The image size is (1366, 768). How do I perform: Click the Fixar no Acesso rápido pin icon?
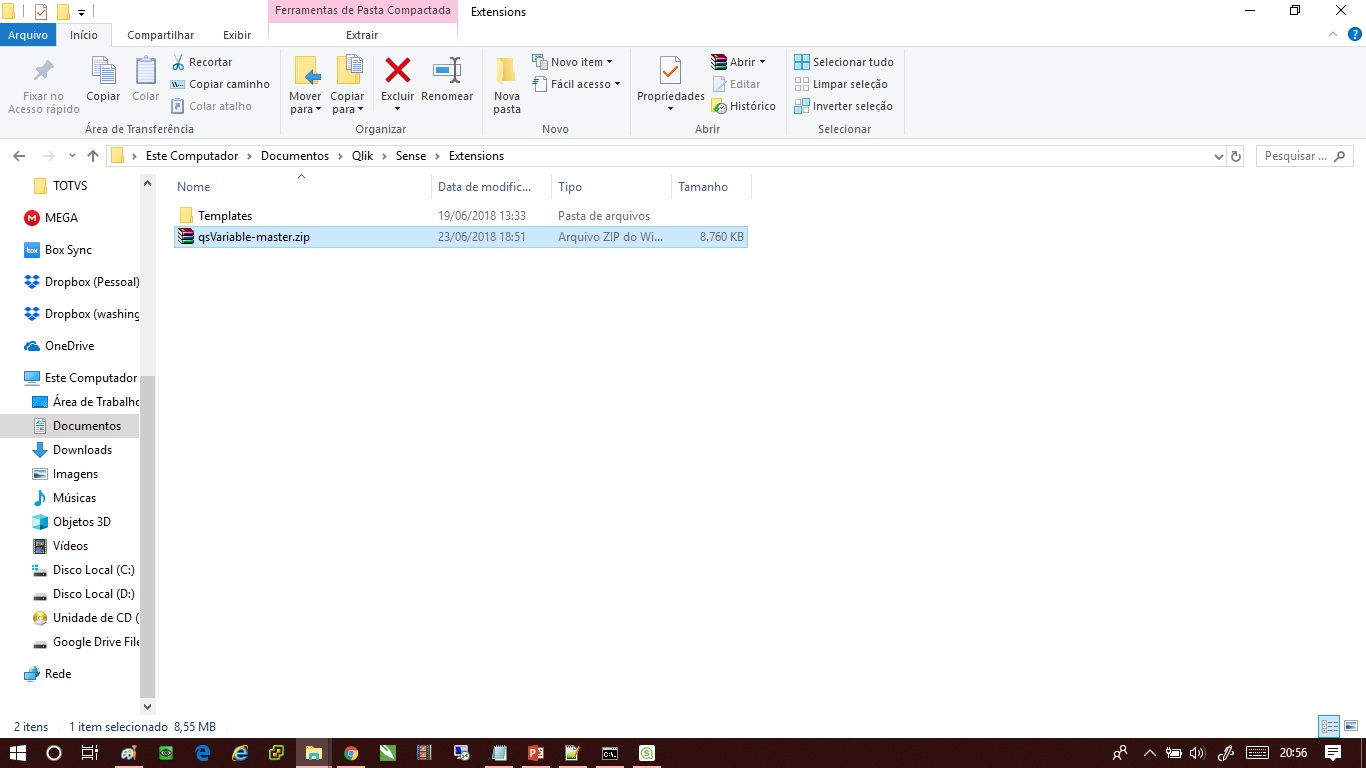pos(43,70)
